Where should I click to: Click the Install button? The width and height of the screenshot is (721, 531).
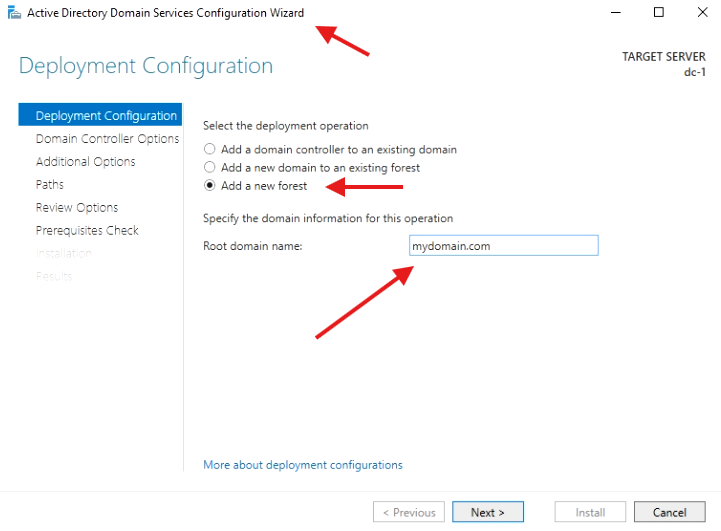pyautogui.click(x=590, y=512)
